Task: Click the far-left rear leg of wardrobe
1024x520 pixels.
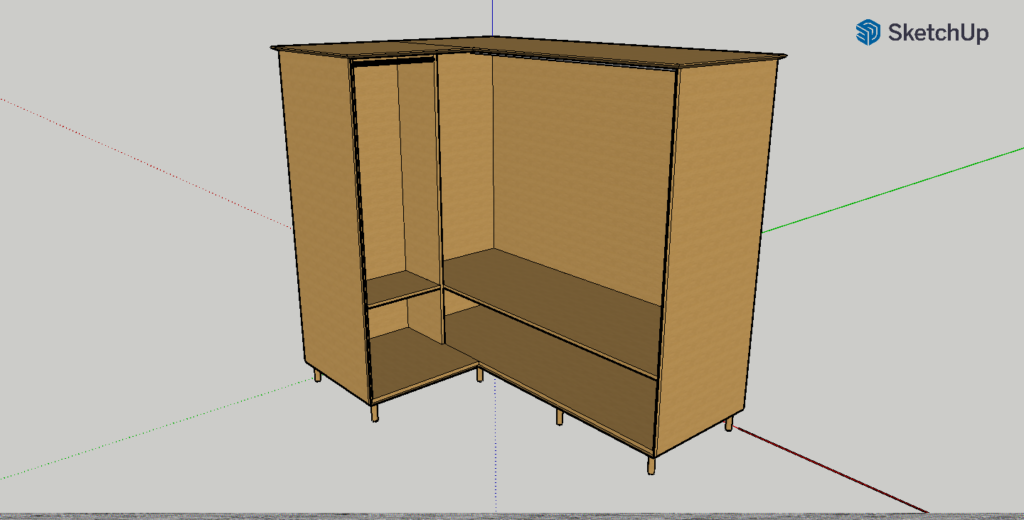Action: tap(318, 376)
